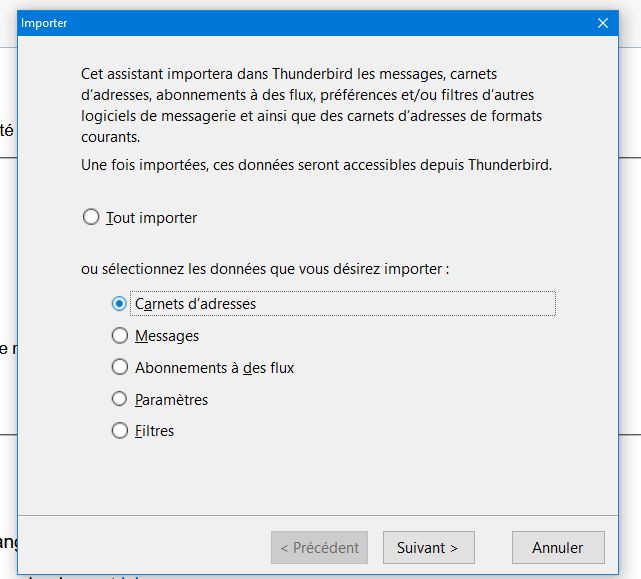The image size is (641, 579).
Task: Select the "Tout importer" radio button
Action: click(91, 217)
